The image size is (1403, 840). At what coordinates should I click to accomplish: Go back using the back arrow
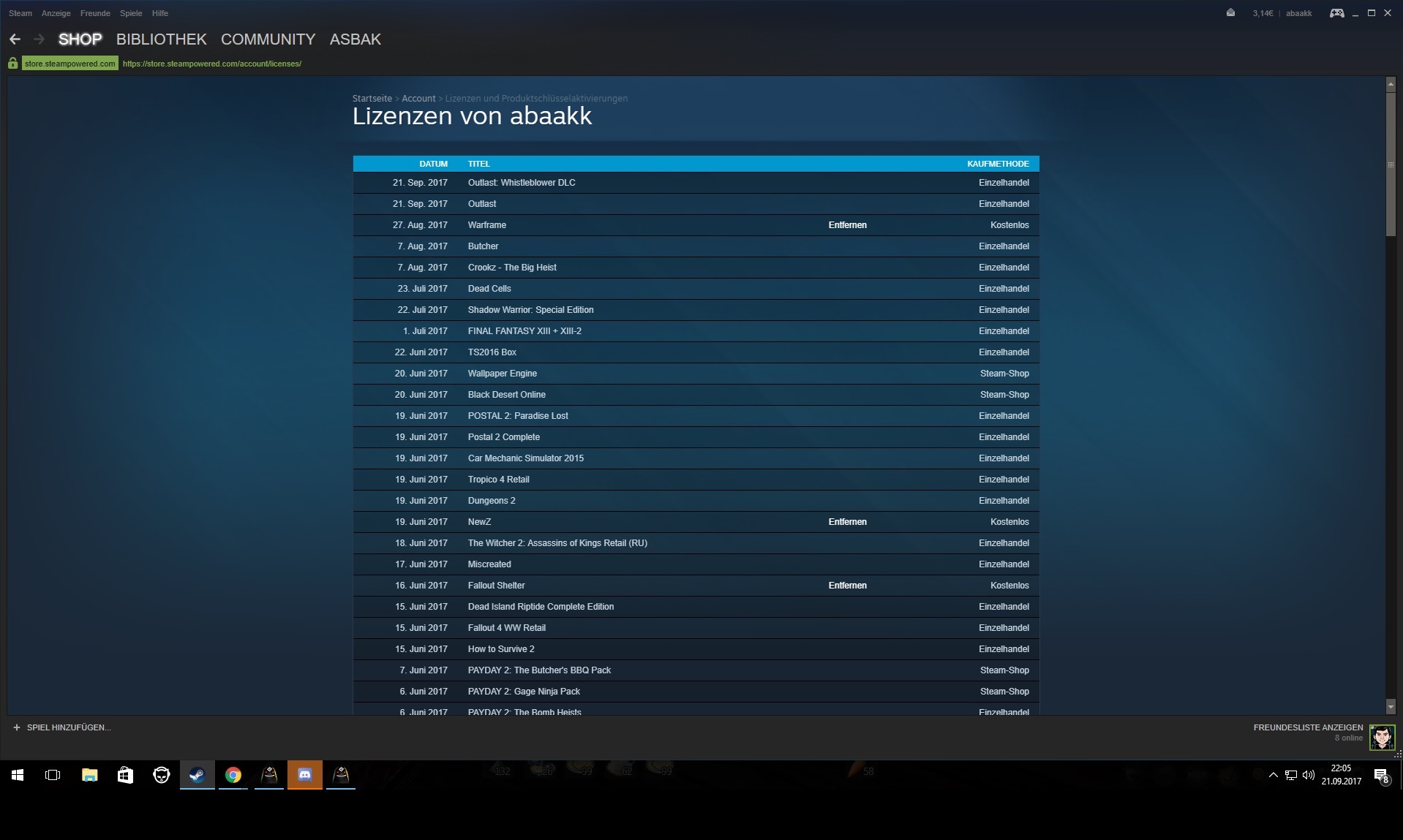coord(15,39)
